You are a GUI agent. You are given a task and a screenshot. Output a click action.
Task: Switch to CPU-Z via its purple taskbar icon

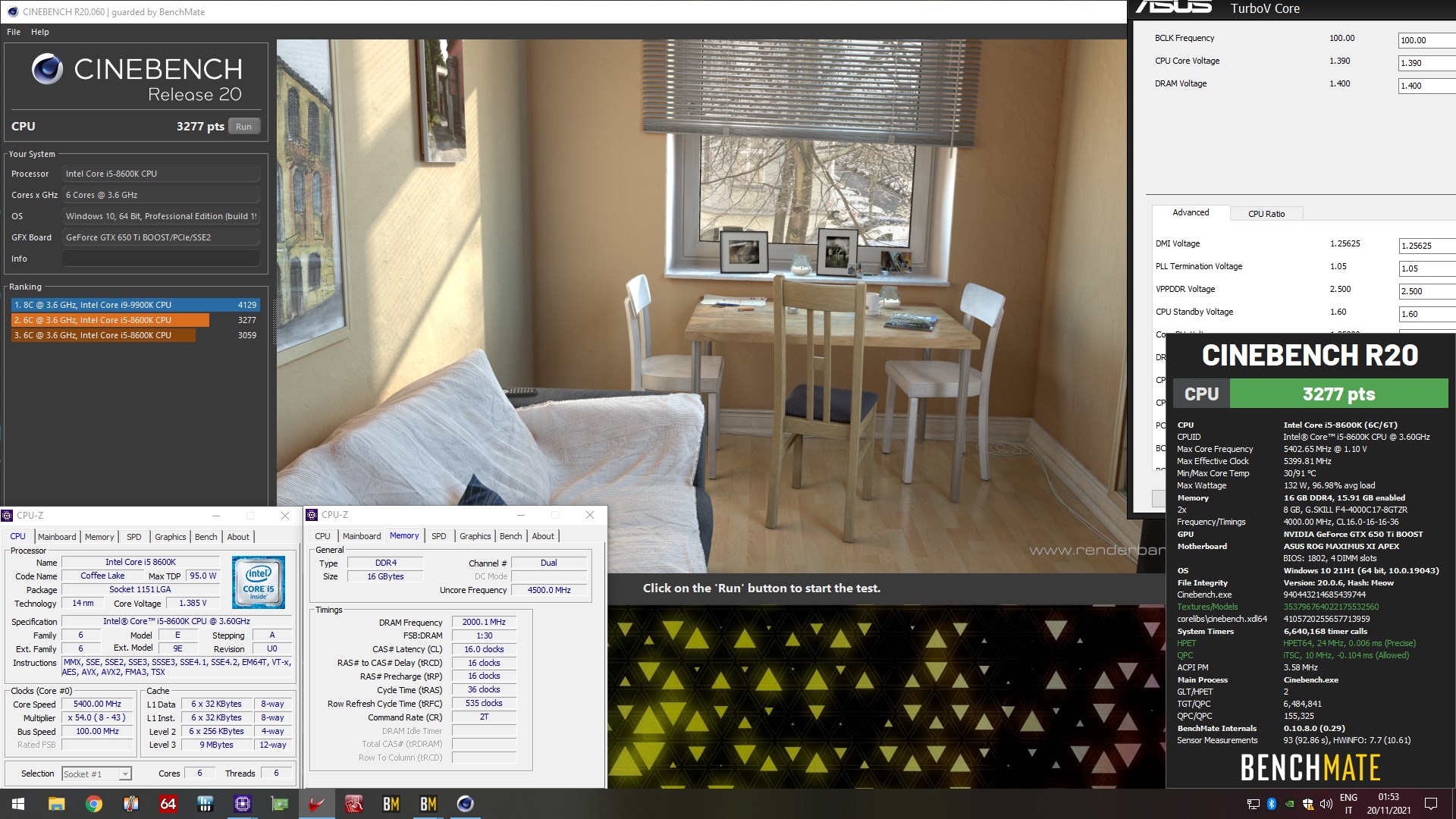pos(242,804)
